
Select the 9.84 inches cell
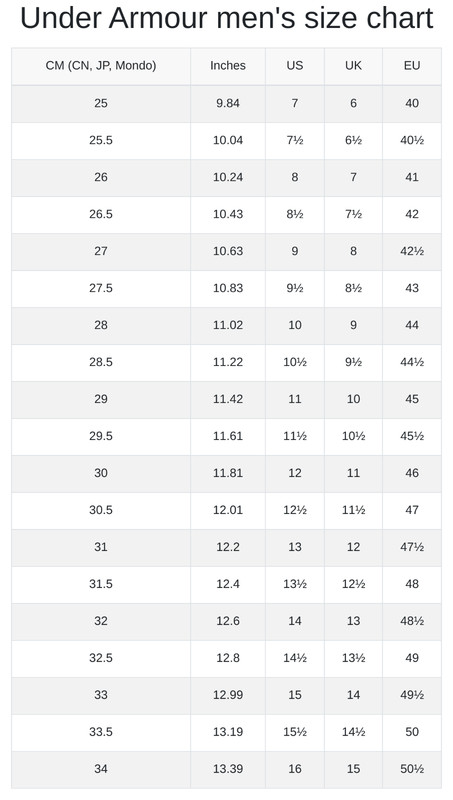[x=228, y=103]
